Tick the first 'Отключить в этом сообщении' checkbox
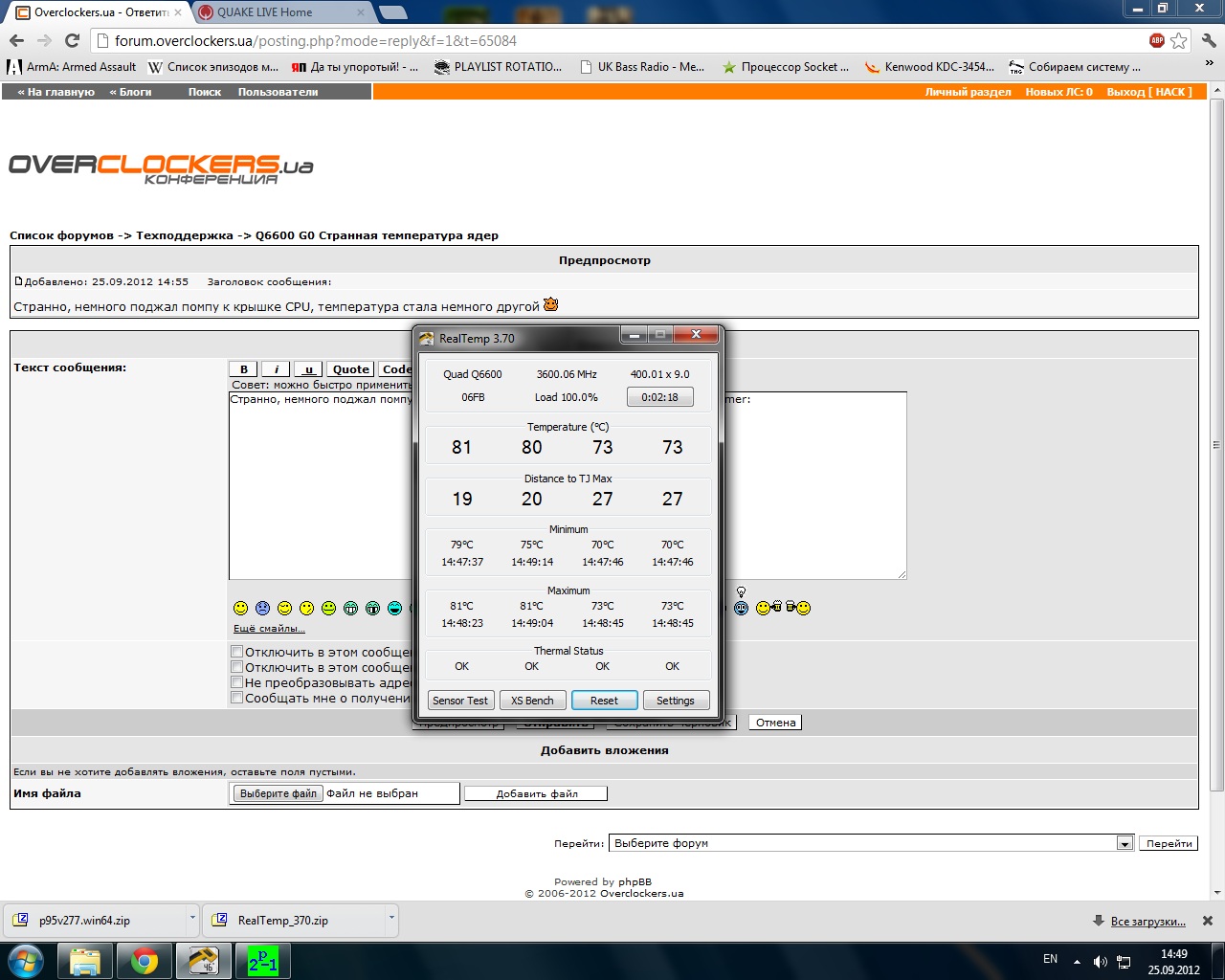The image size is (1225, 980). pyautogui.click(x=236, y=652)
